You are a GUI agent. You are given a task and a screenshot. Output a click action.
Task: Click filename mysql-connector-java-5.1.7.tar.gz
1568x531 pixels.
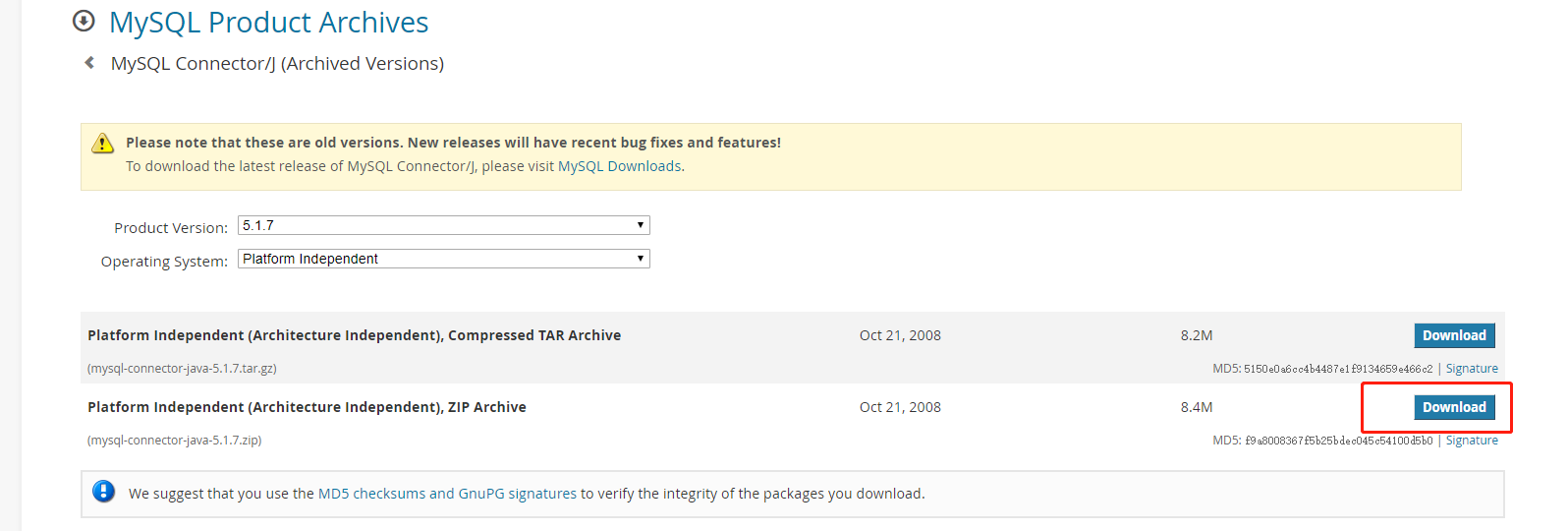(x=182, y=369)
